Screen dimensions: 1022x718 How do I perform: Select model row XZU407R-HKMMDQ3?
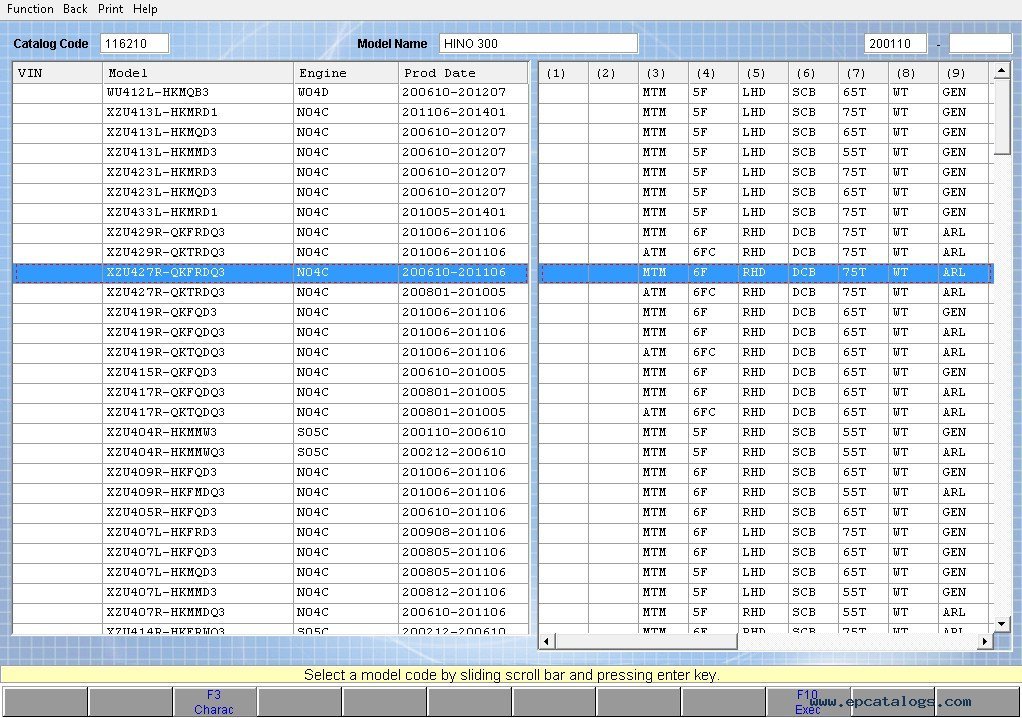pyautogui.click(x=270, y=612)
